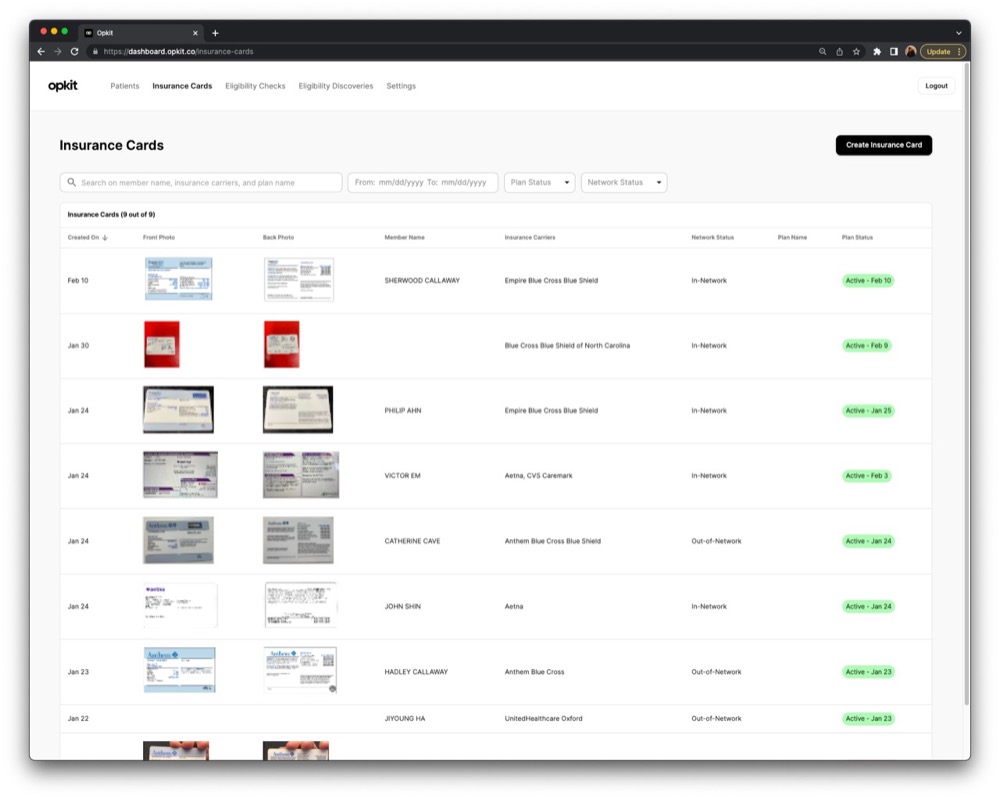Screen dimensions: 1000x799
Task: Open Settings from the top navigation
Action: [x=401, y=86]
